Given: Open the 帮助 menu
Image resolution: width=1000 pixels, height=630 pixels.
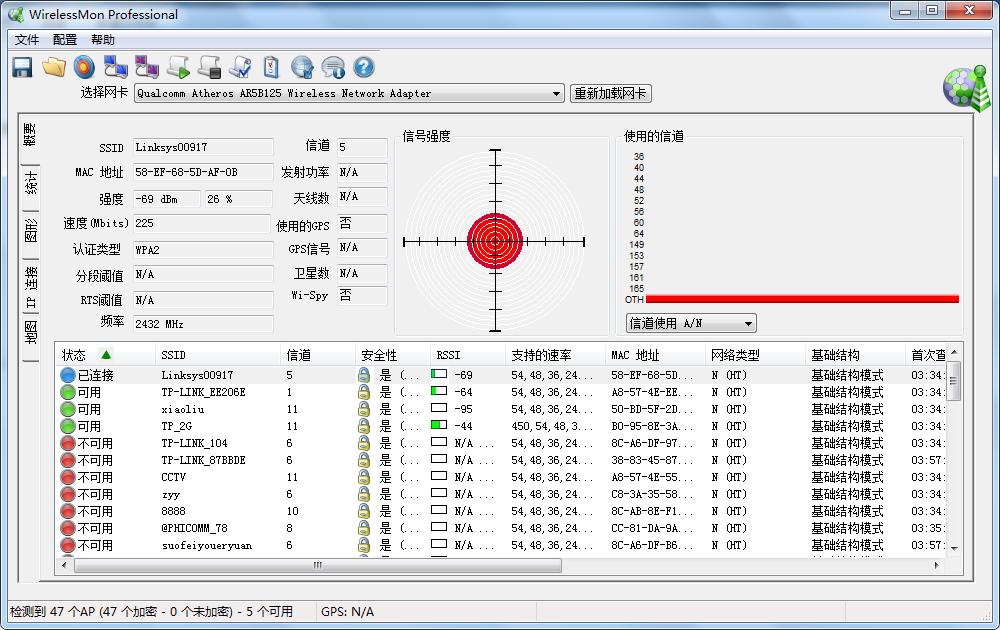Looking at the screenshot, I should tap(102, 40).
